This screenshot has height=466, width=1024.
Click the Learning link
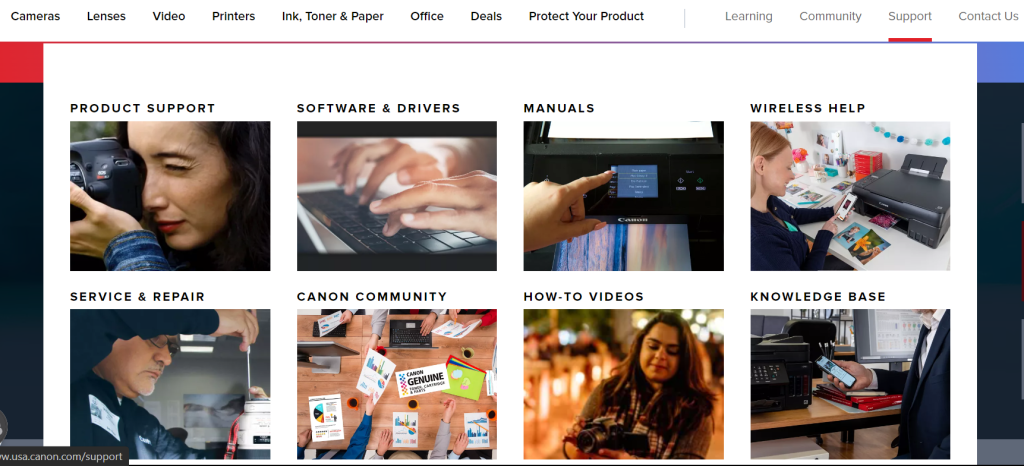[x=748, y=16]
